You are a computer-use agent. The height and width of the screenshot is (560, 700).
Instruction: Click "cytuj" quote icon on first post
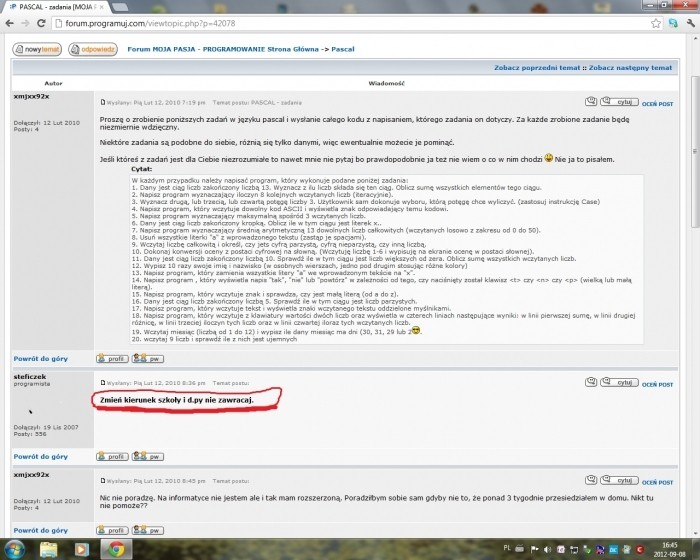[x=620, y=102]
